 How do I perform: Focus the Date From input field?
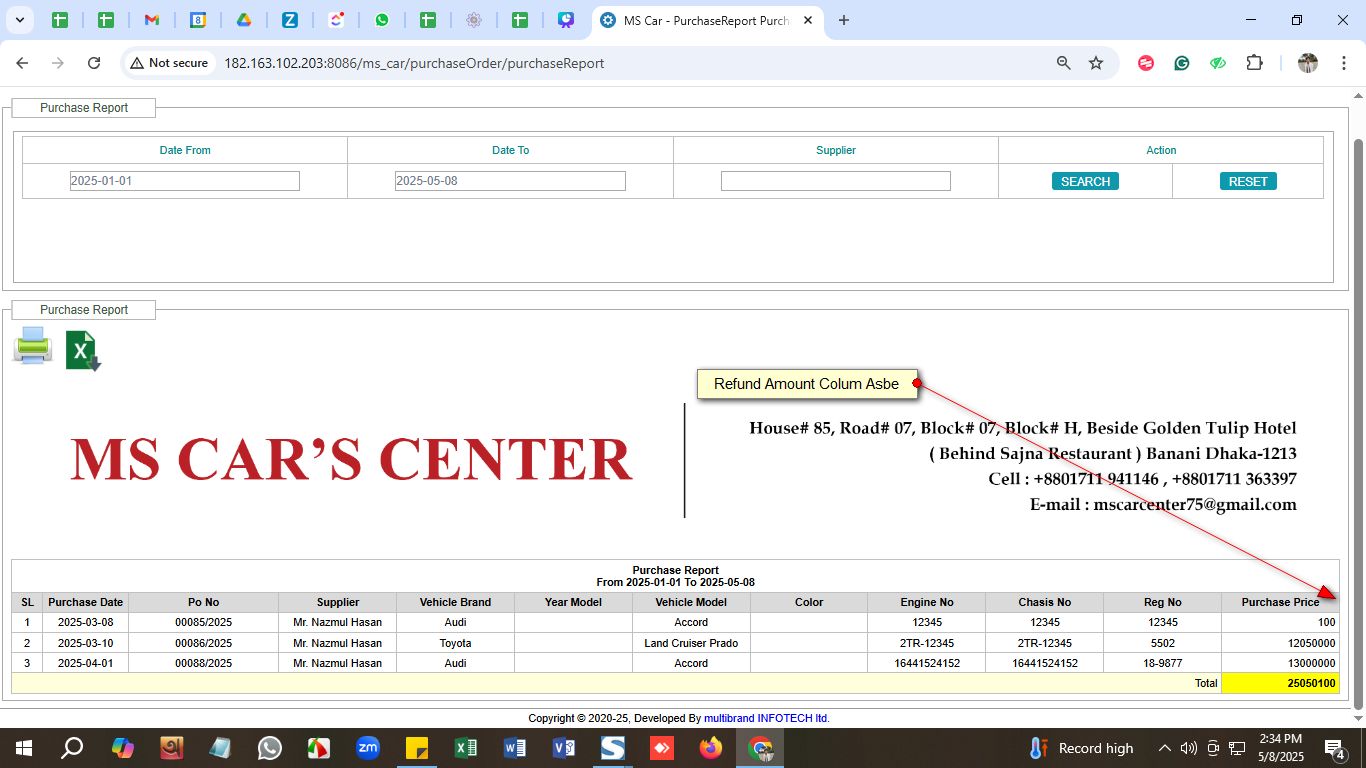coord(185,181)
